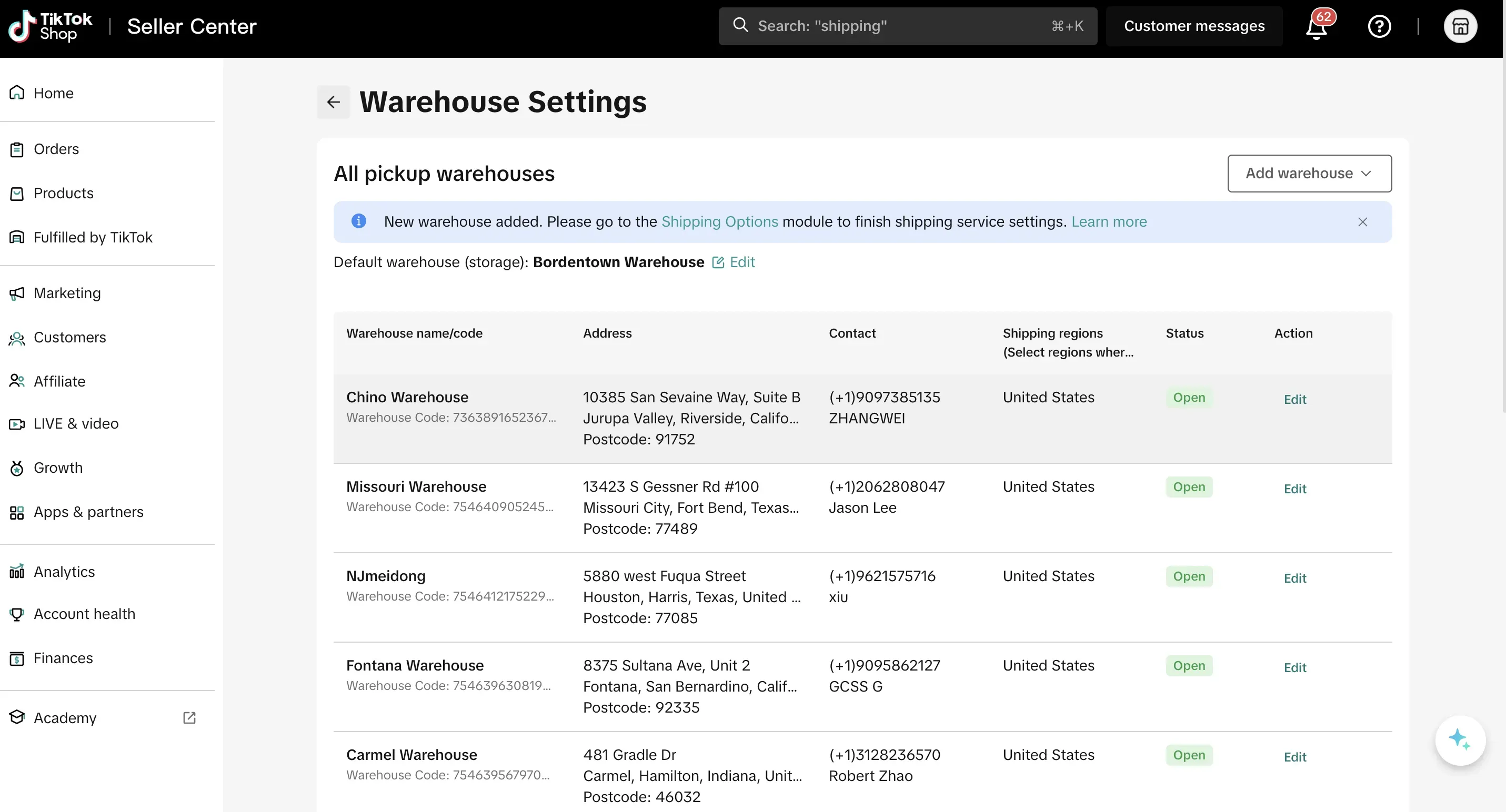This screenshot has width=1506, height=812.
Task: Open Customer messages
Action: click(1194, 26)
